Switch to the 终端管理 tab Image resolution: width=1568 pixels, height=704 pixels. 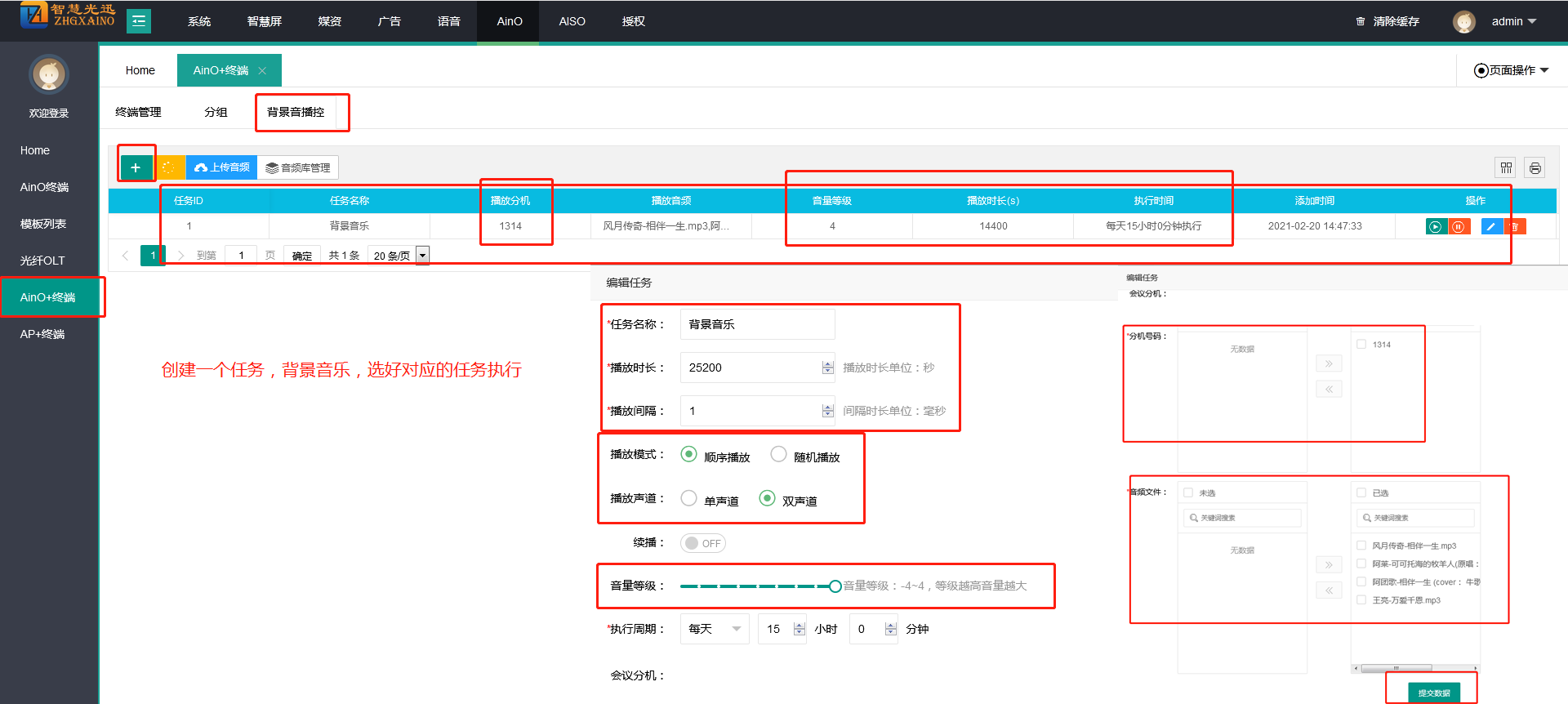138,112
